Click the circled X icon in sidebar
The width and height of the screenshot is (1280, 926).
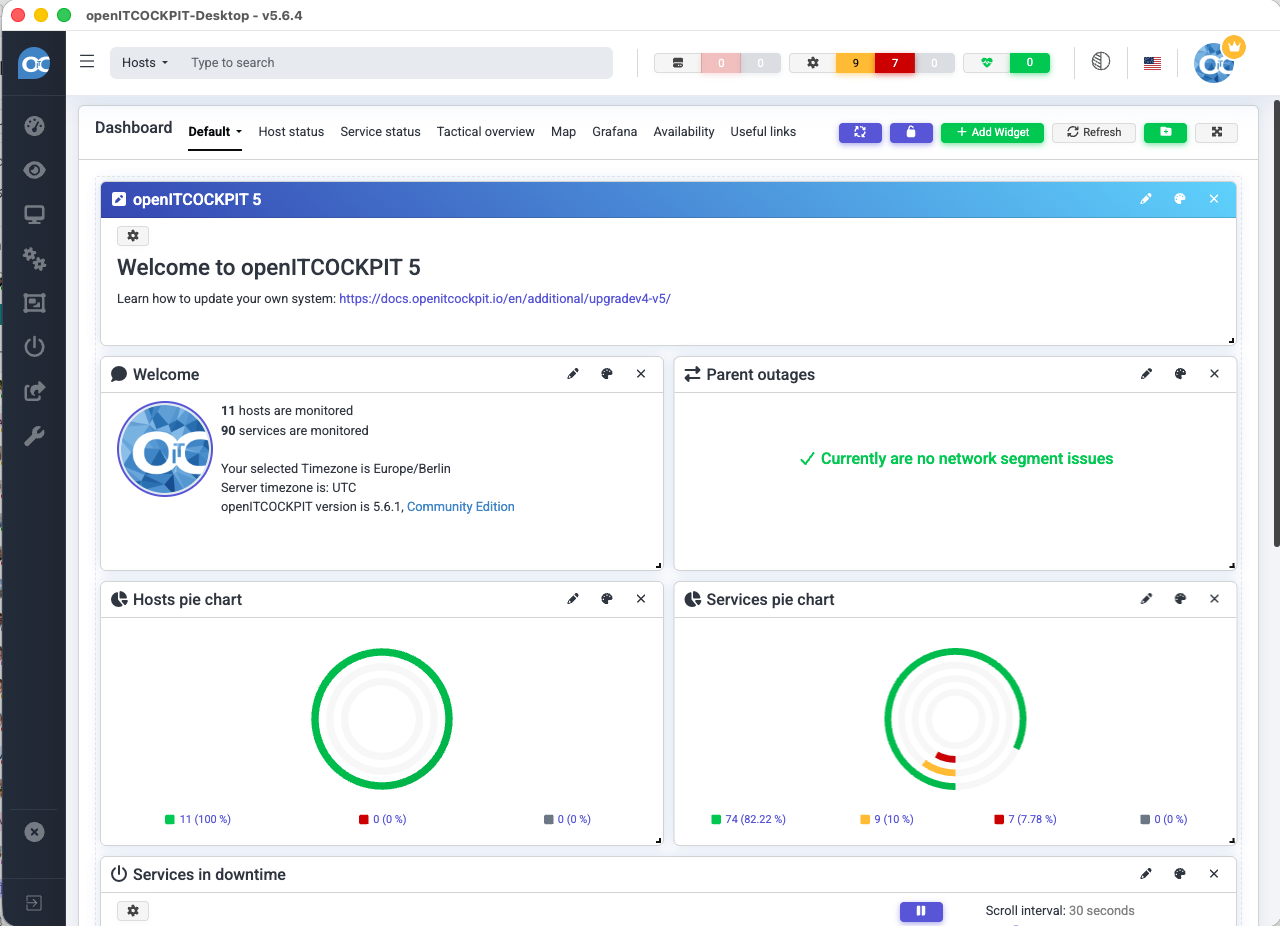pyautogui.click(x=34, y=832)
